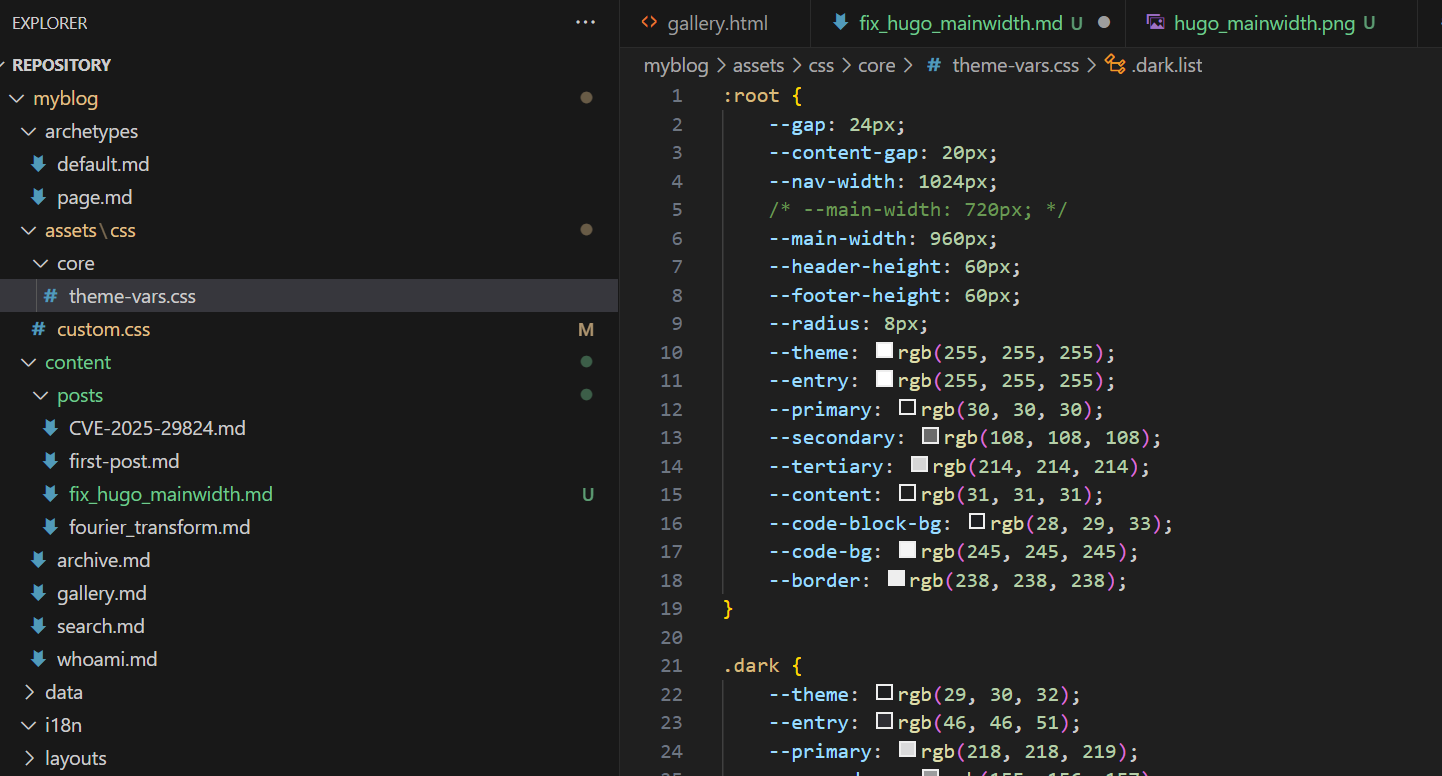
Task: Click the markdown arrow icon beside whoami.md
Action: (38, 659)
